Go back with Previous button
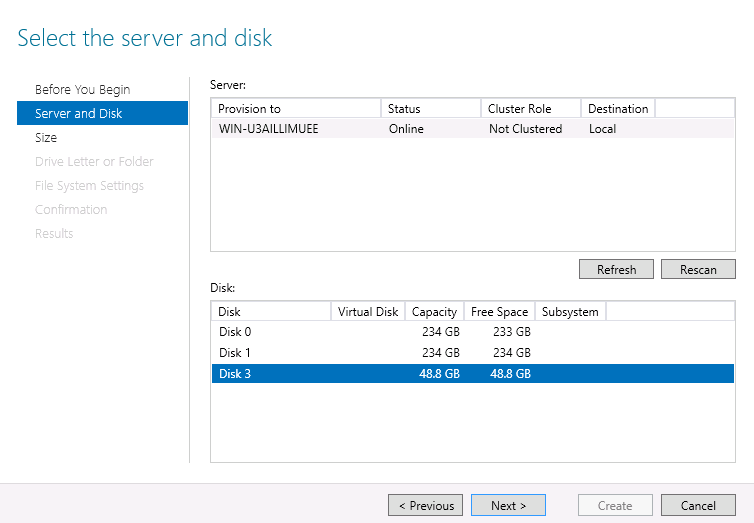Viewport: 754px width, 523px height. 426,505
